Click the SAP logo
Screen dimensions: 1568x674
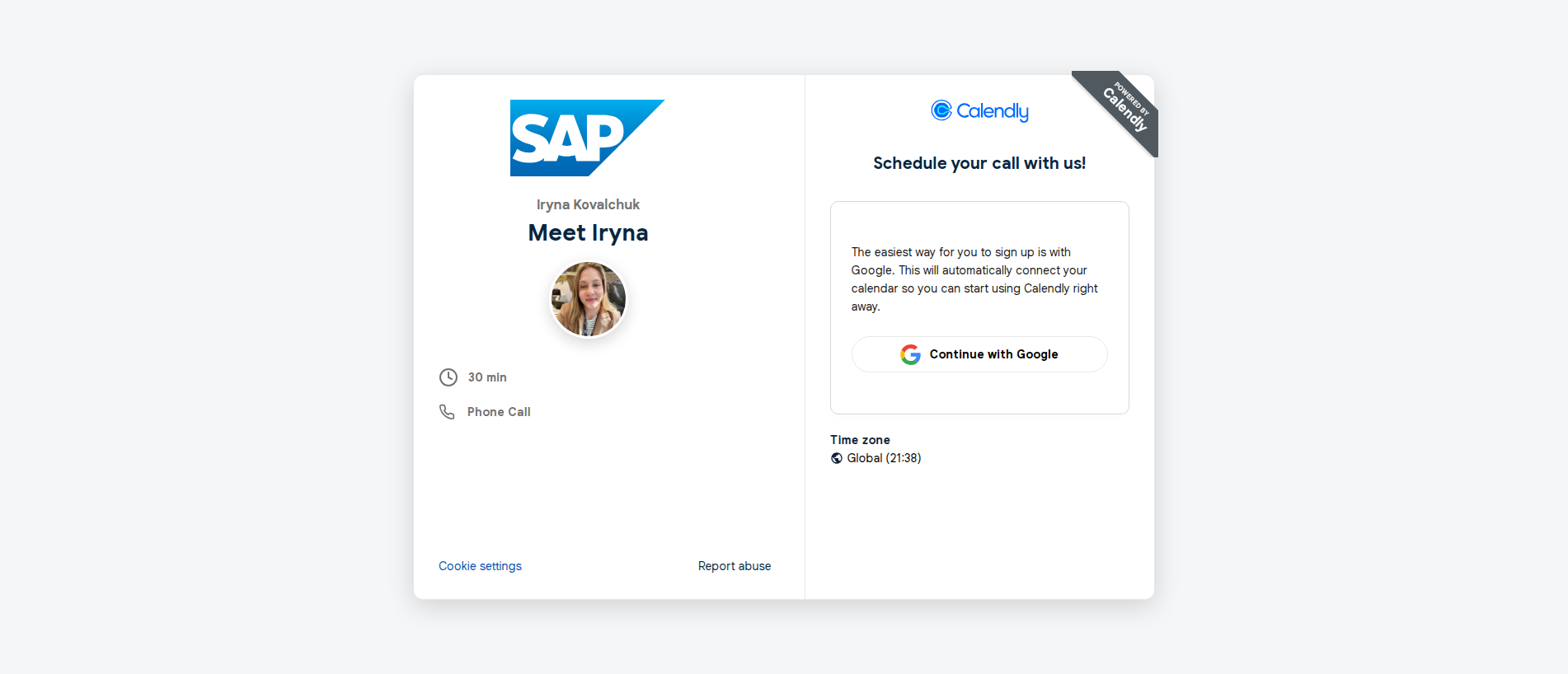coord(587,138)
